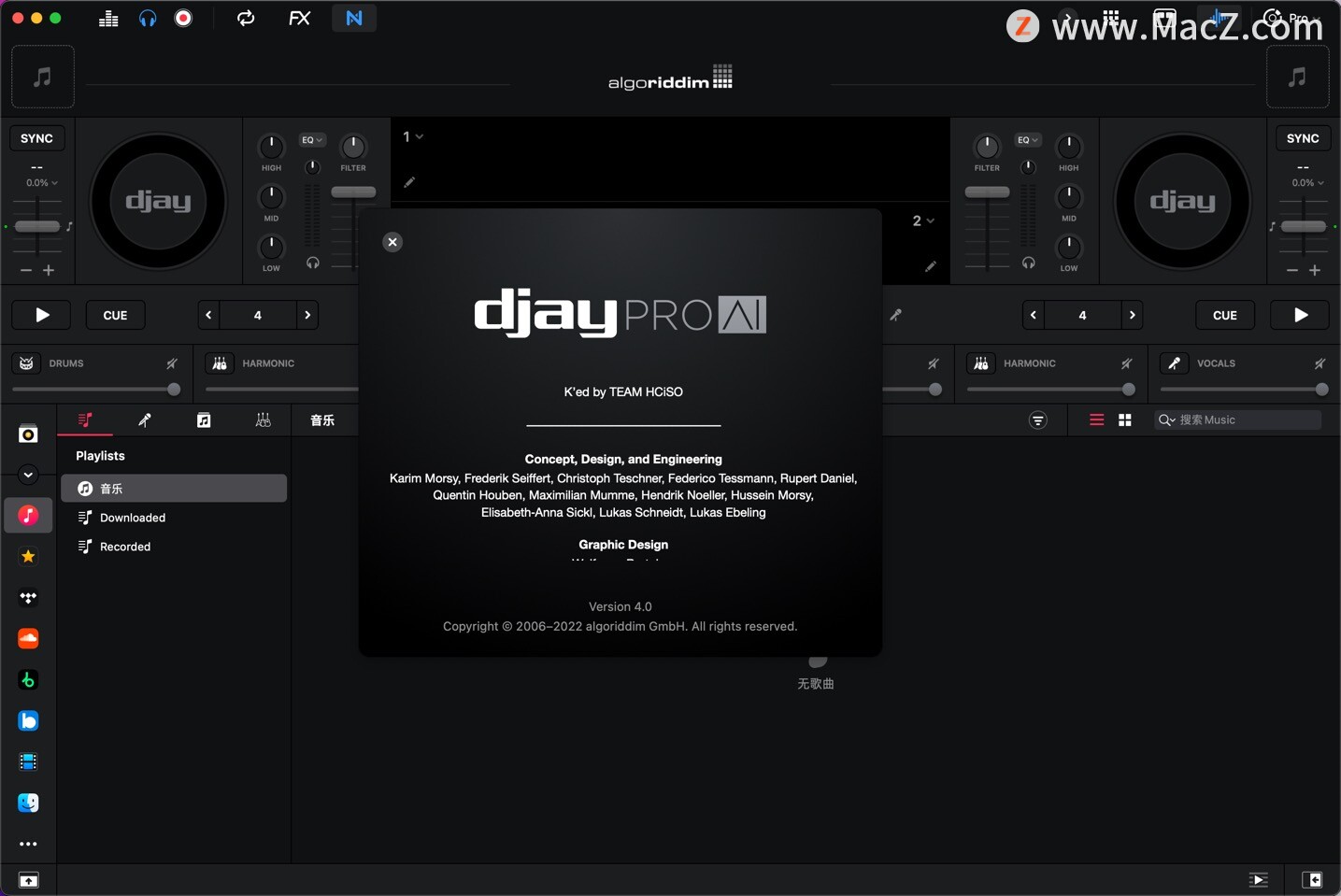
Task: Open the FX panel from top toolbar
Action: point(299,18)
